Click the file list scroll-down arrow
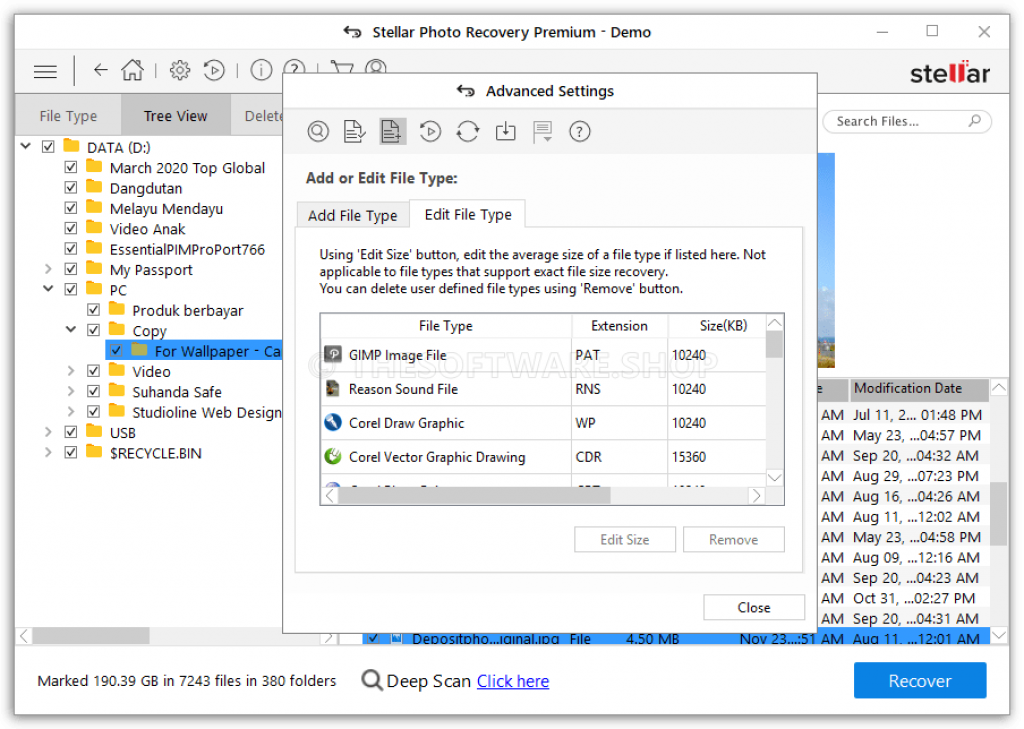 pos(999,635)
